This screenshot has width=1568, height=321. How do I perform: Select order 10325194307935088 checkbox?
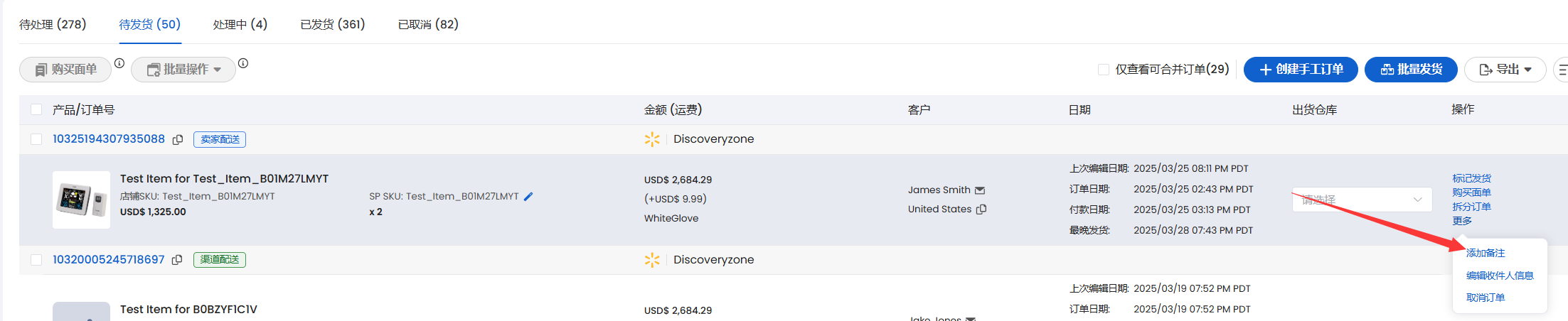point(36,139)
